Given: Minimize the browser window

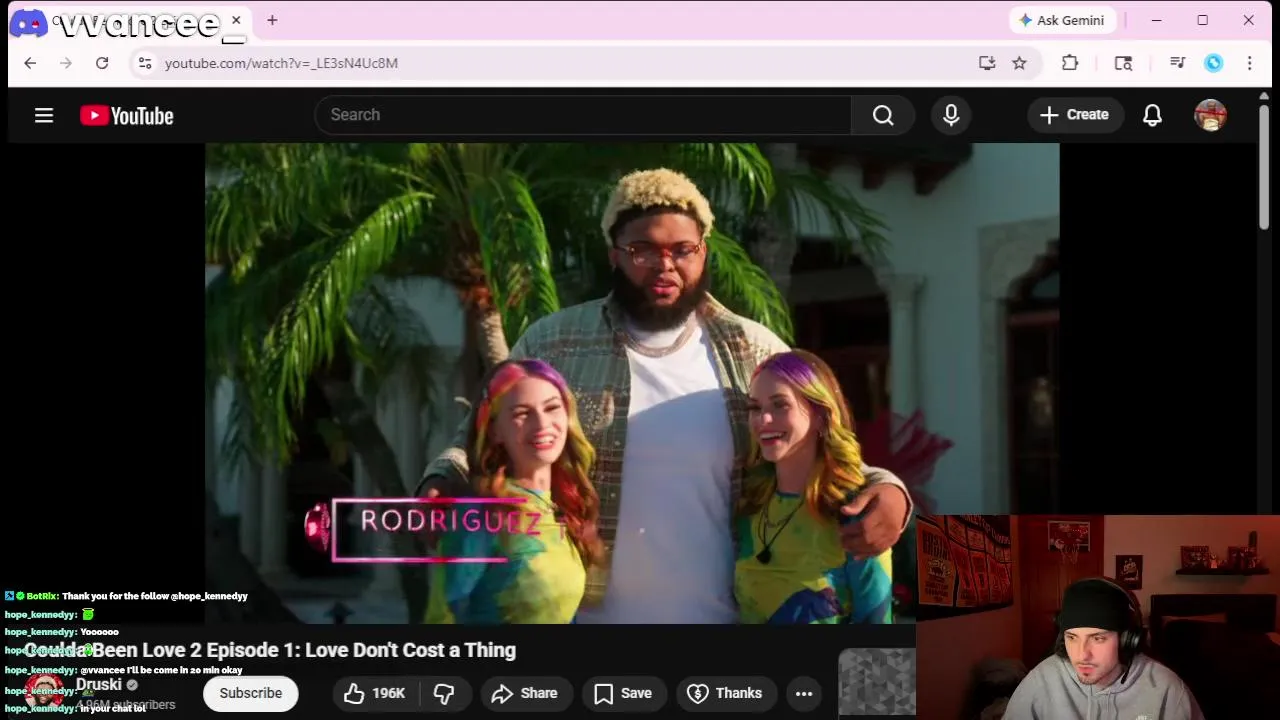Looking at the screenshot, I should 1156,20.
